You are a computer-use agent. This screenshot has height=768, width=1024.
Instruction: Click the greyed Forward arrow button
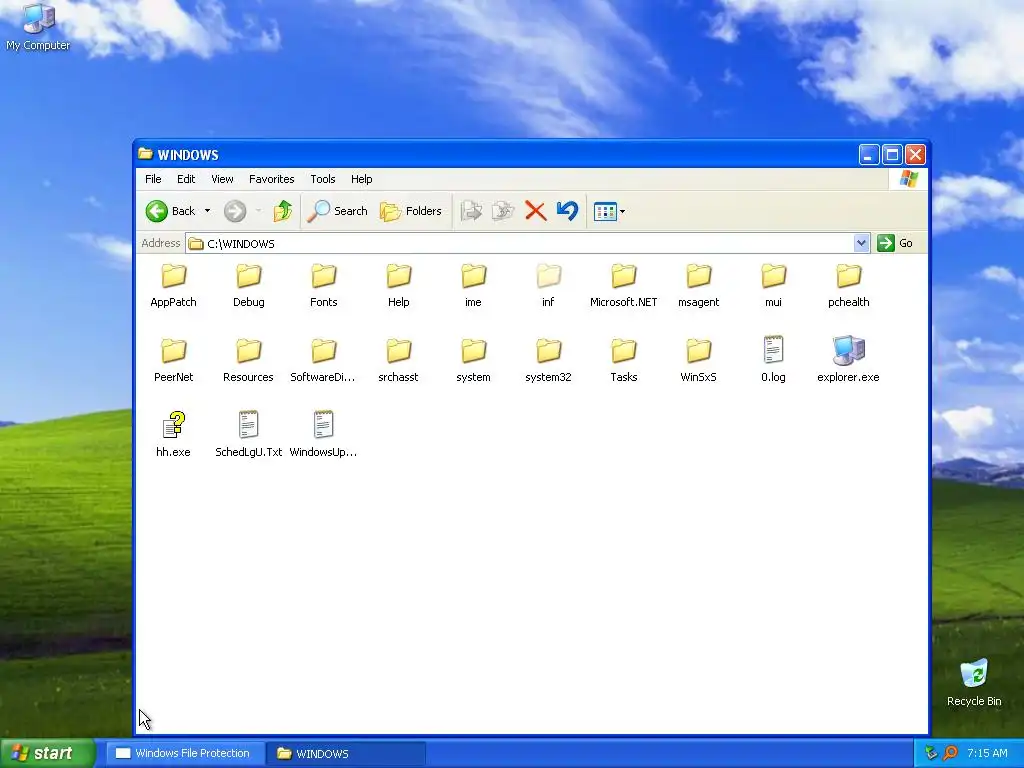(x=235, y=211)
